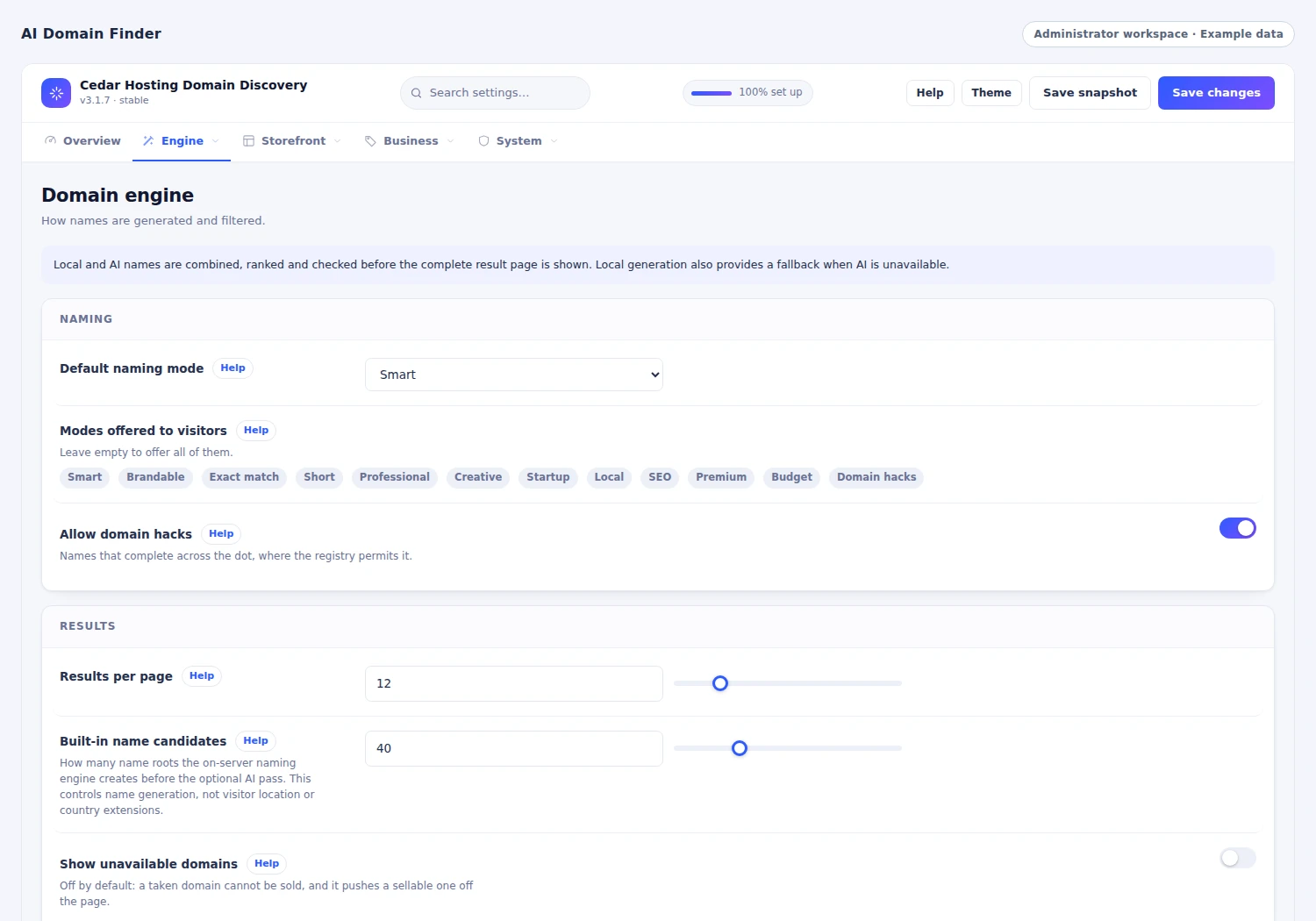Click the Cedar Hosting app logo icon
Screen dimensions: 1316x921
coord(56,93)
